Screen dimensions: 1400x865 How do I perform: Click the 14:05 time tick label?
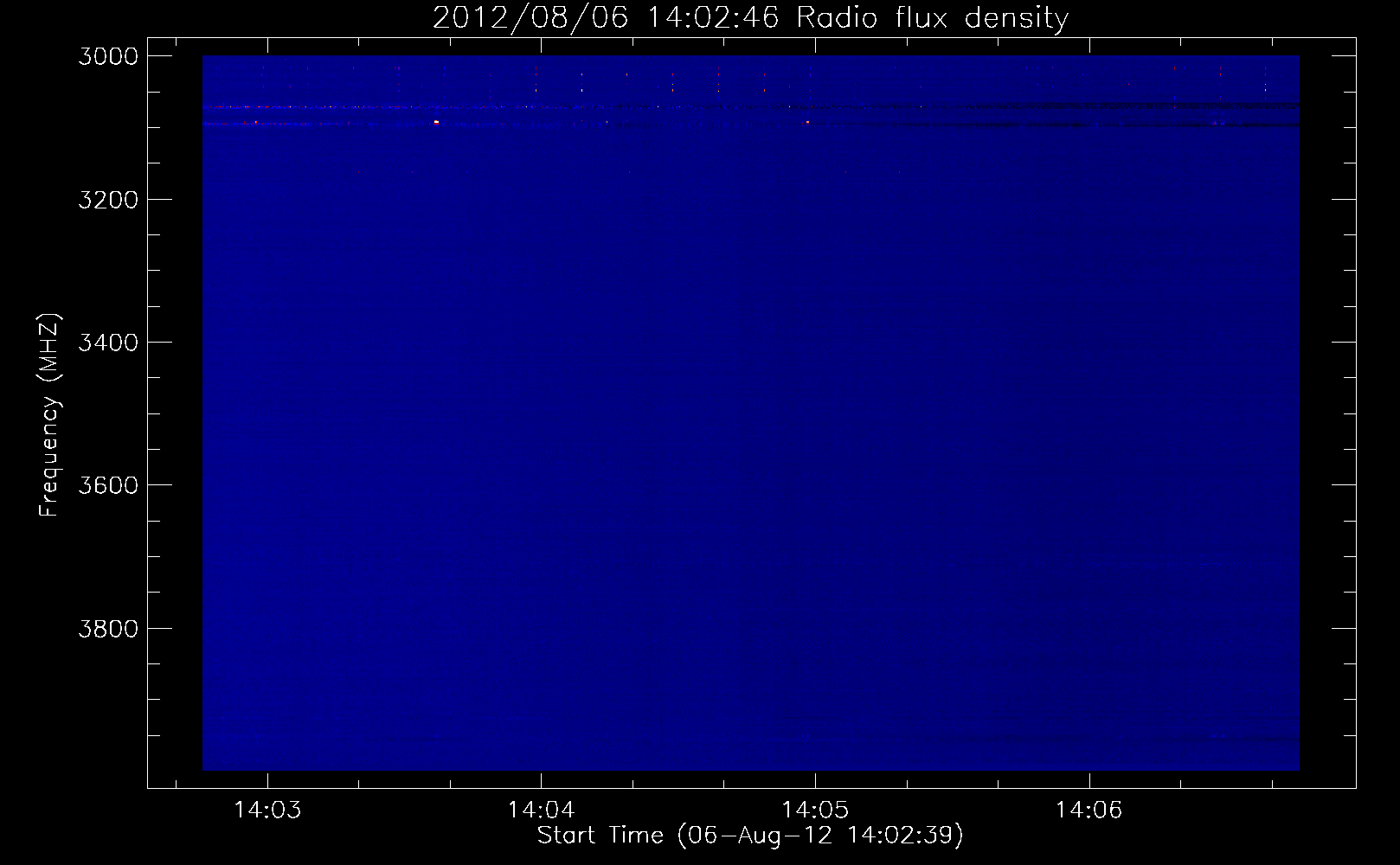[815, 810]
